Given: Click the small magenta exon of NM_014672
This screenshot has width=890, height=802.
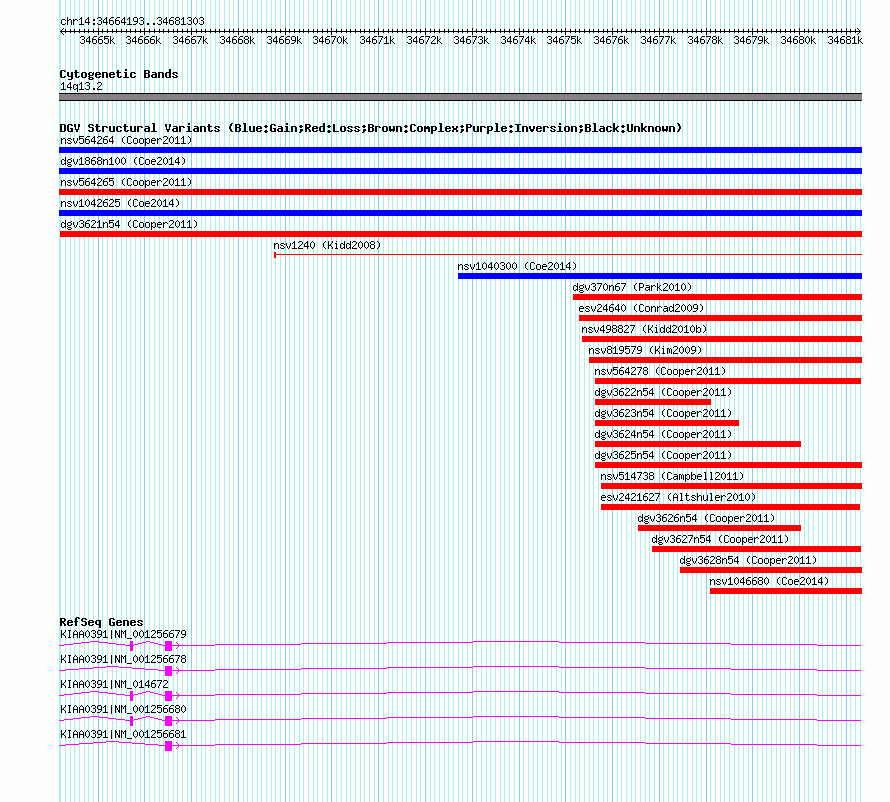Looking at the screenshot, I should [x=132, y=696].
